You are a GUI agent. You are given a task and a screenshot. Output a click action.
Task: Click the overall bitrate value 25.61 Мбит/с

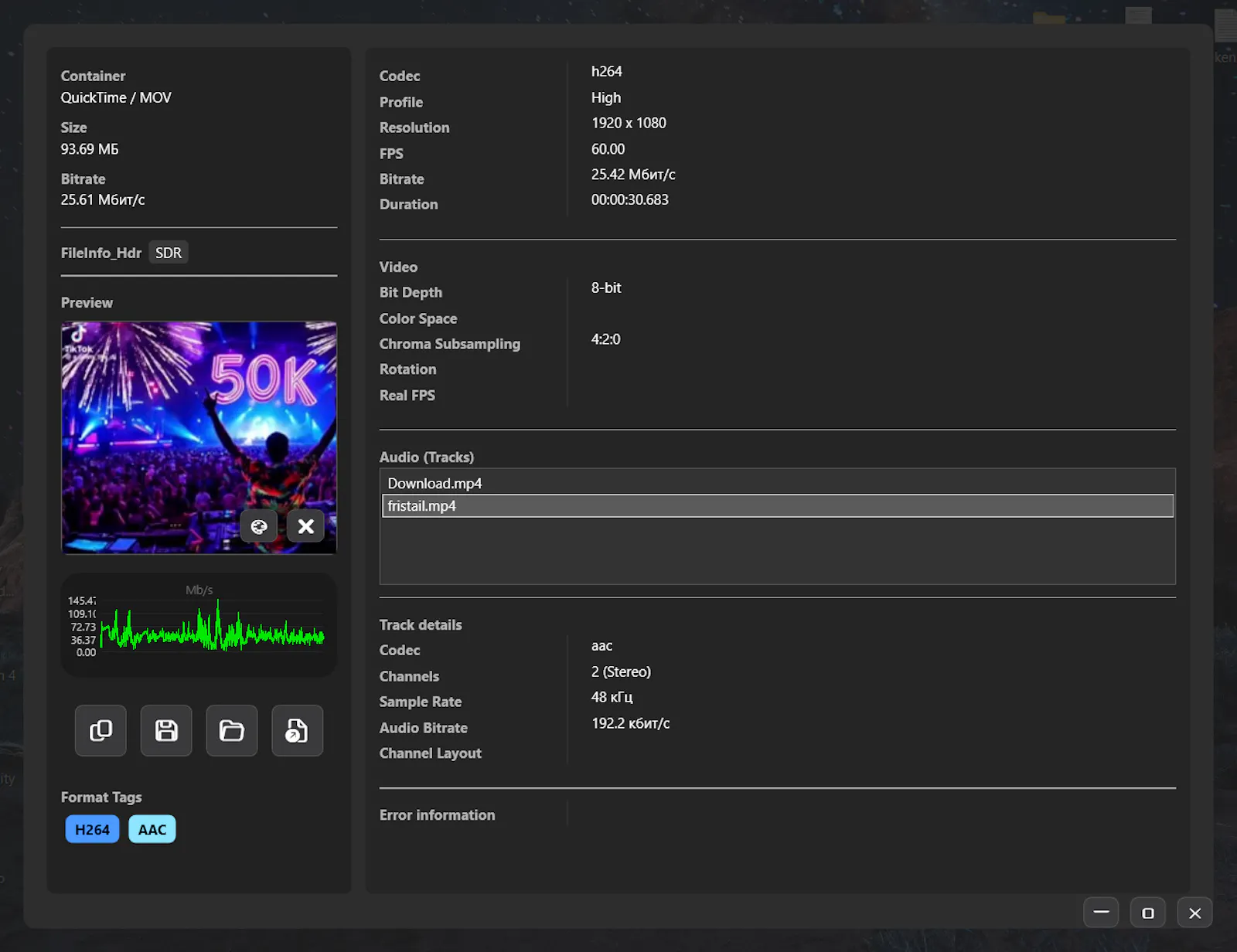point(103,199)
